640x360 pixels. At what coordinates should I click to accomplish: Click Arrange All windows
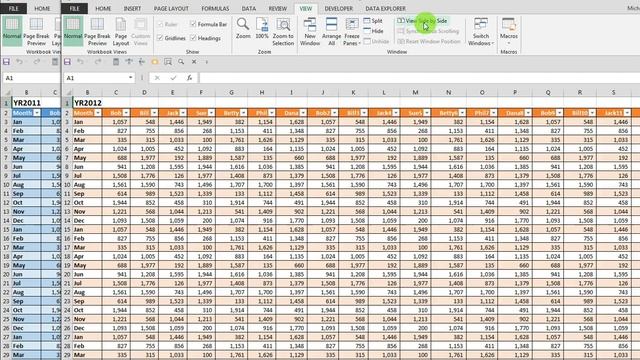pyautogui.click(x=331, y=32)
